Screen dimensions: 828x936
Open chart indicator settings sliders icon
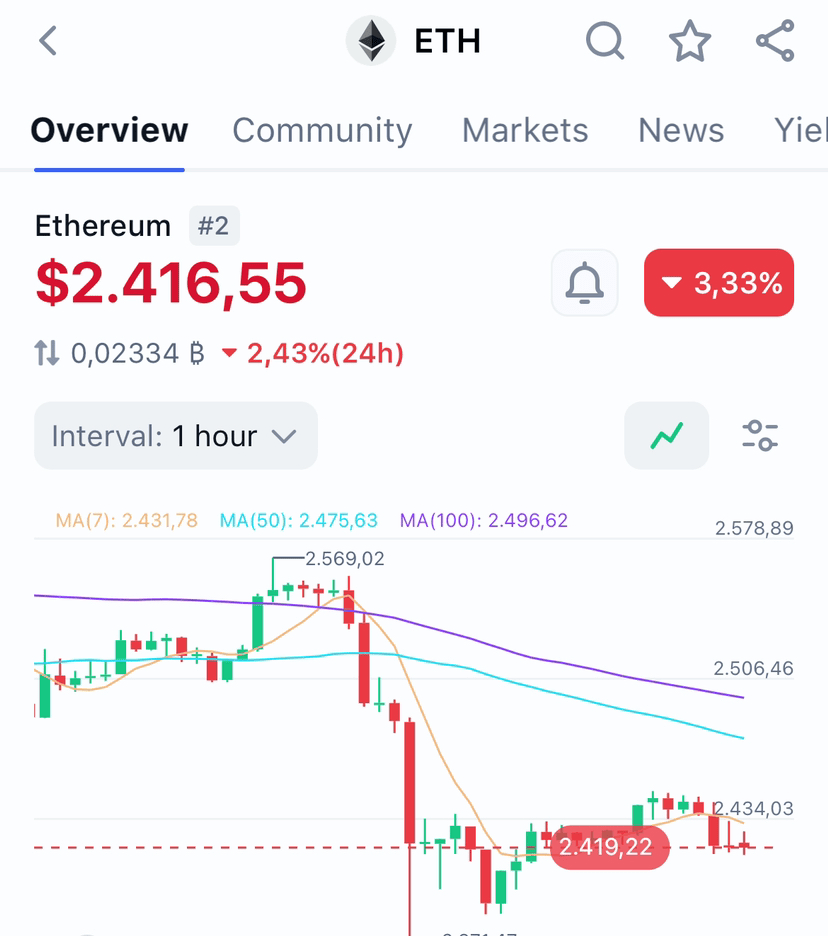click(760, 436)
